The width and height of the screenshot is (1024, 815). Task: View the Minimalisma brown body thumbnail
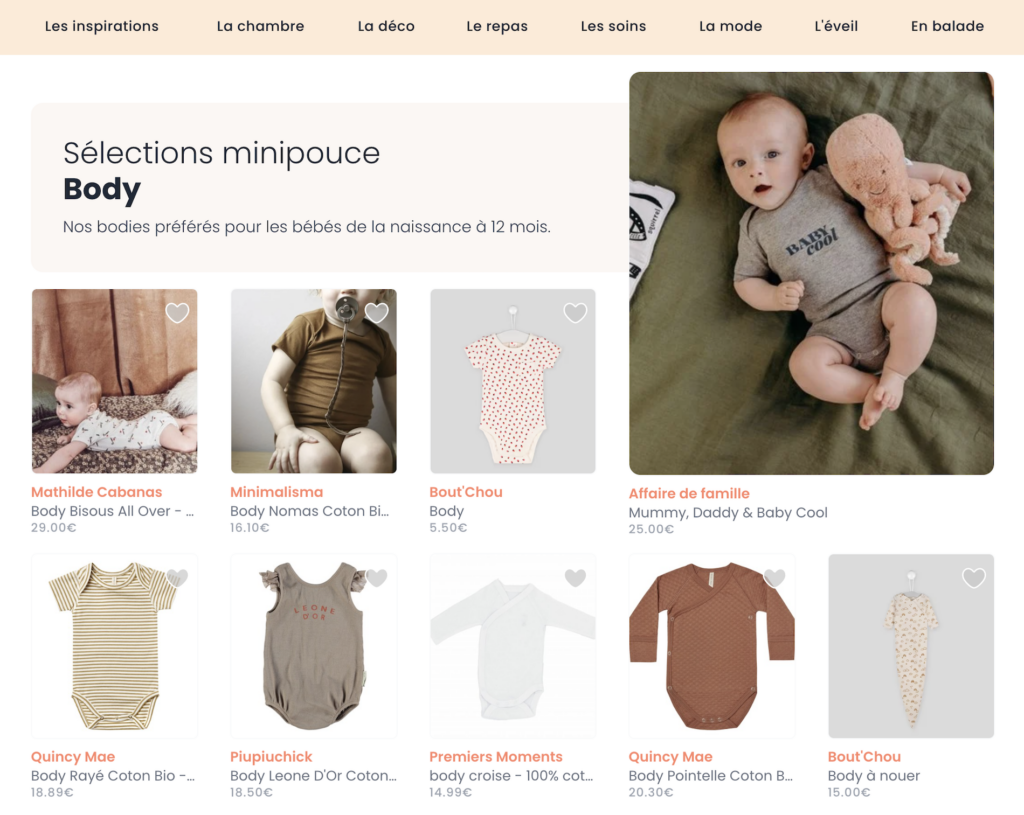pos(313,381)
